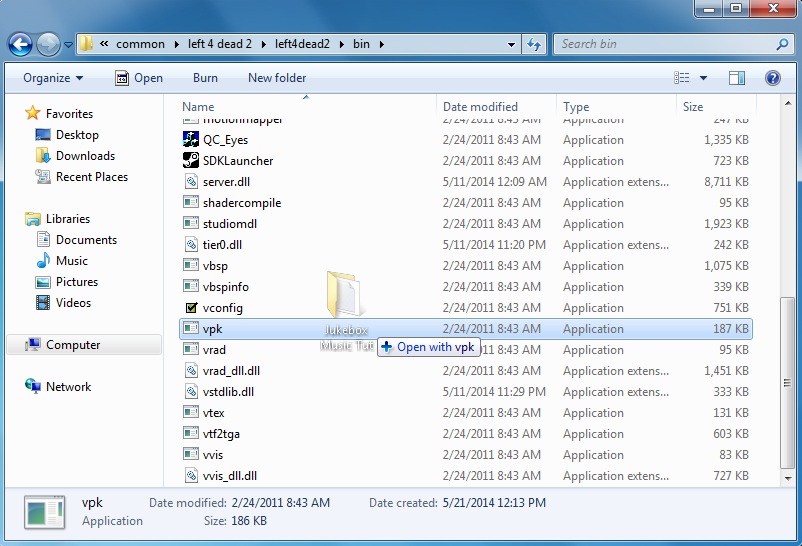802x546 pixels.
Task: Create a New folder
Action: click(x=277, y=78)
